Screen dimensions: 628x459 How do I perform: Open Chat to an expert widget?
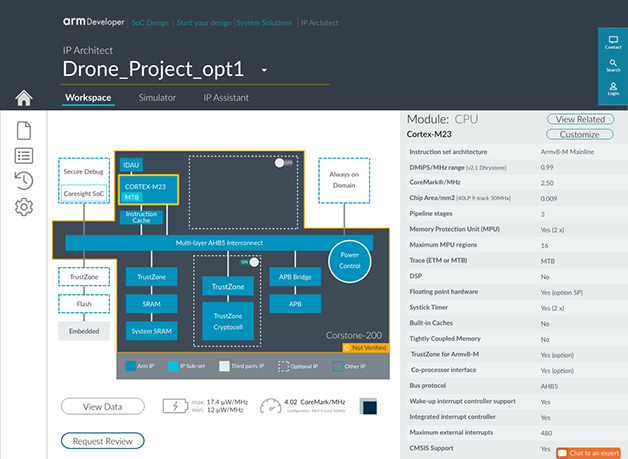(x=589, y=453)
